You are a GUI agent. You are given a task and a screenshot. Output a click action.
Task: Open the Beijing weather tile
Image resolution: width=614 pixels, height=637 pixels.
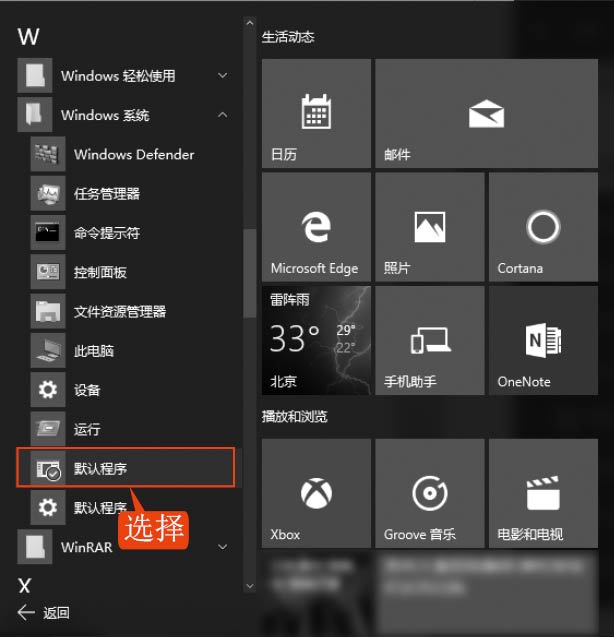[x=316, y=340]
